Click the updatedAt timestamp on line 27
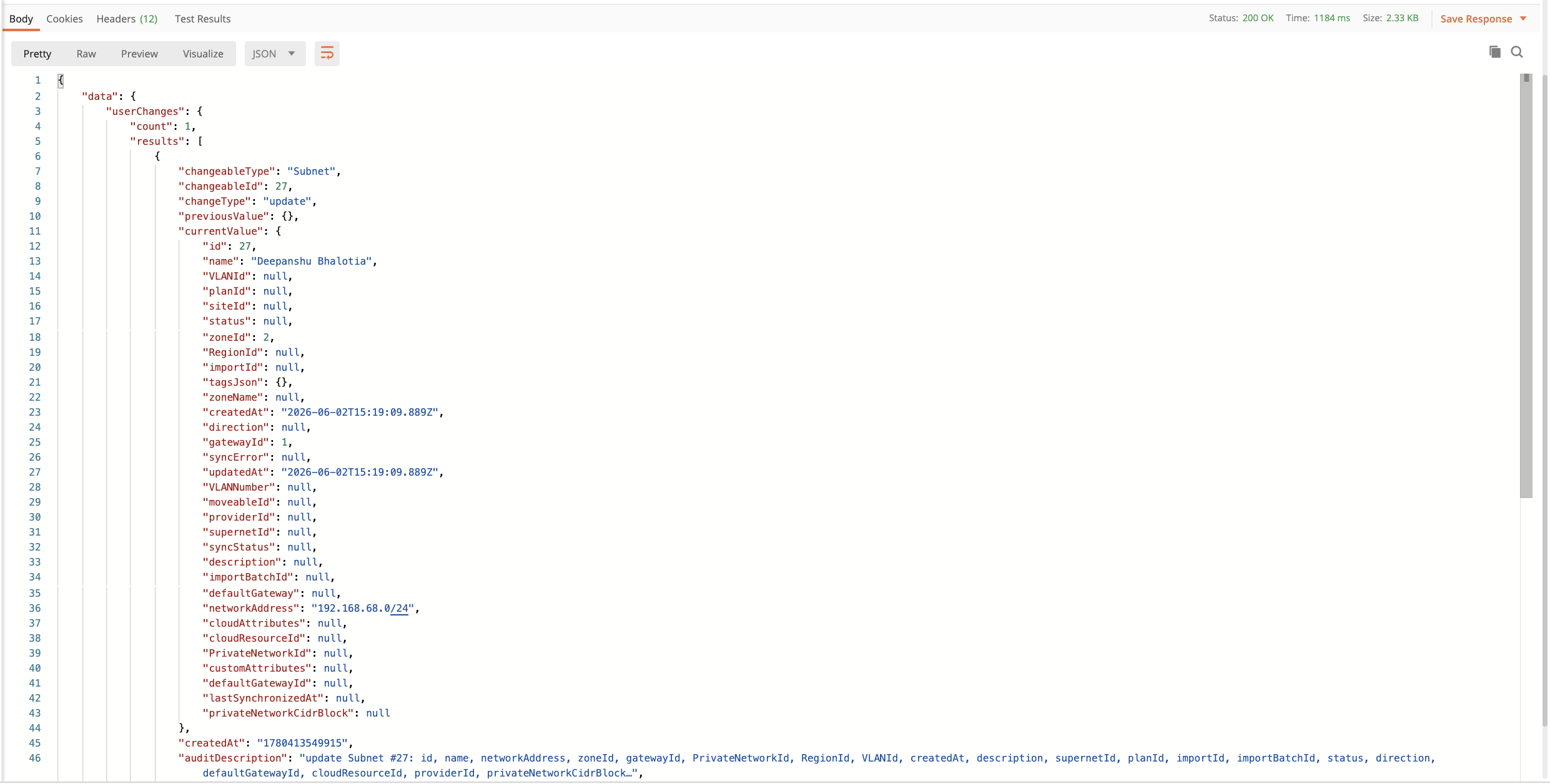Viewport: 1550px width, 784px height. click(x=360, y=472)
